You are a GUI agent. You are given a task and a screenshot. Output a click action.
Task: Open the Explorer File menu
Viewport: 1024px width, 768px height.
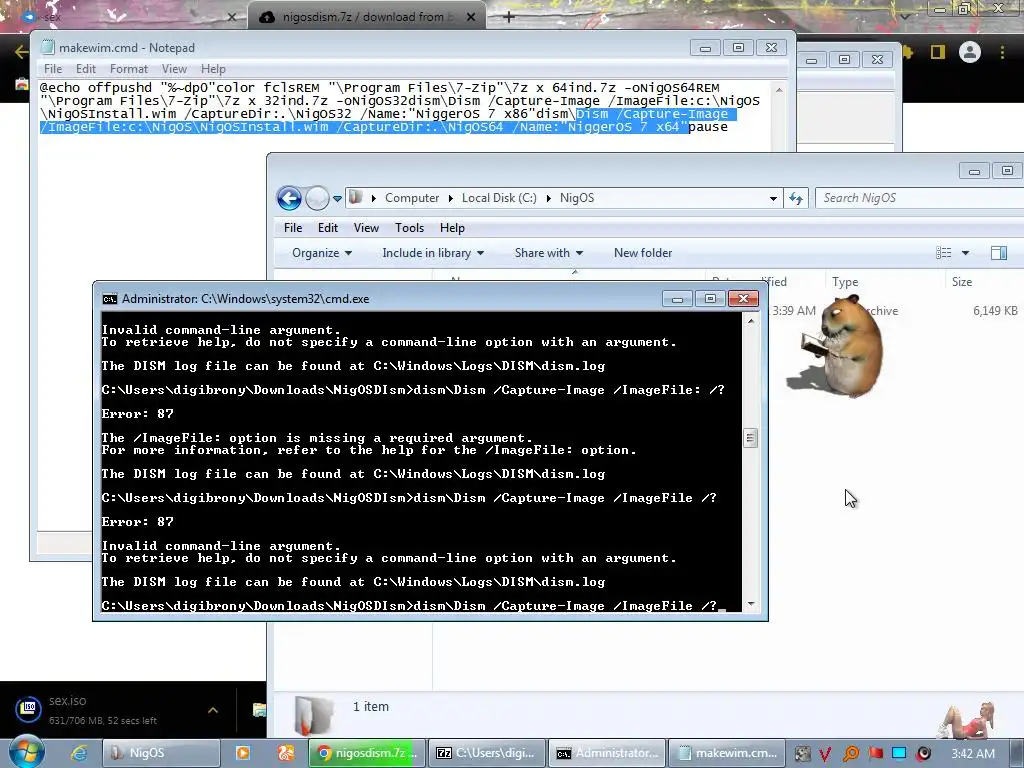[293, 228]
